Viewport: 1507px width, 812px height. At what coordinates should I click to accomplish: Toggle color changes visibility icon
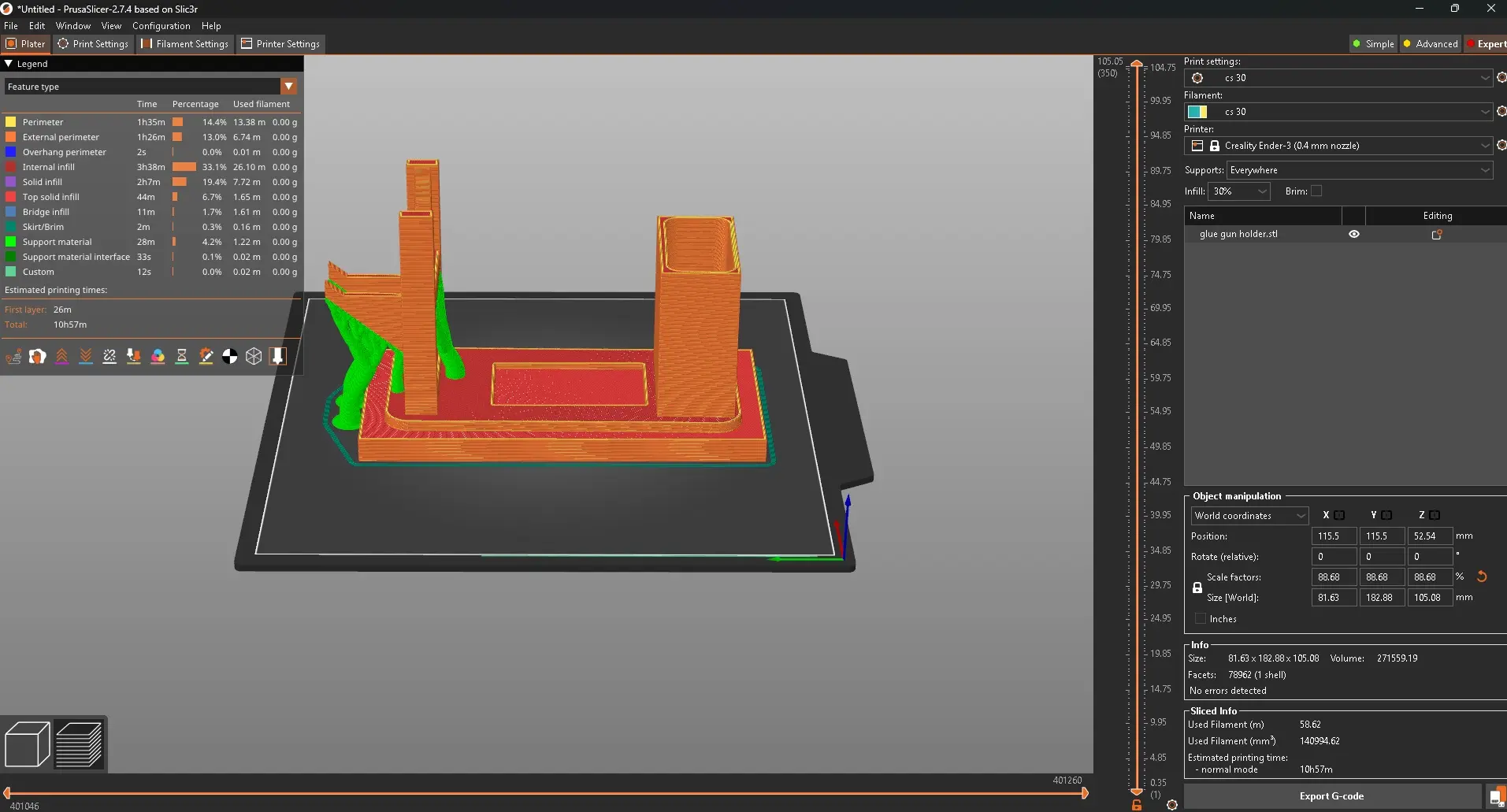158,357
